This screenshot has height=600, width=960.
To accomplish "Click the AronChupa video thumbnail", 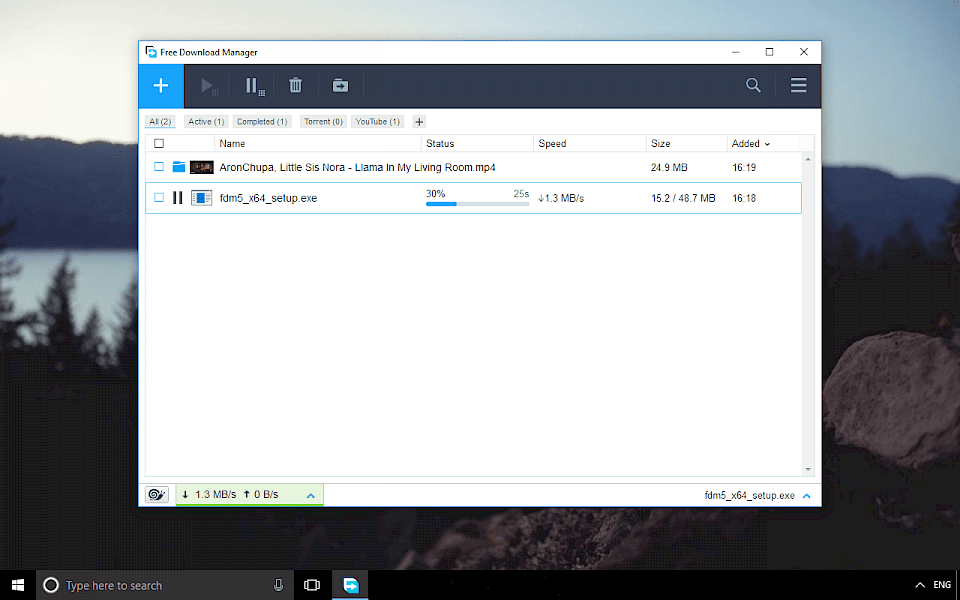I will 201,167.
